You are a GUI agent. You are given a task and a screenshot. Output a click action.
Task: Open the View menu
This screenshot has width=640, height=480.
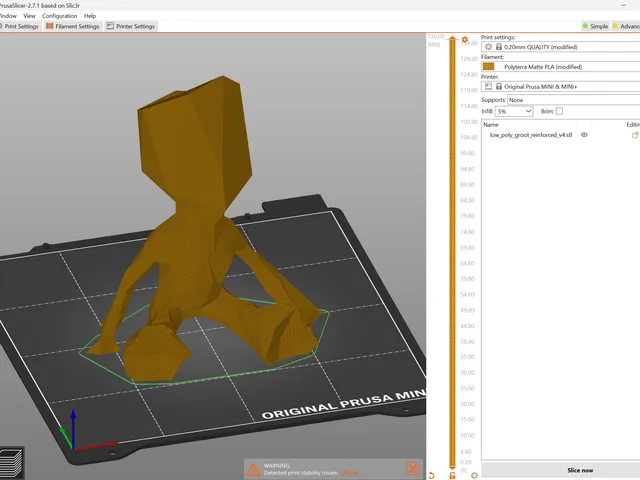point(29,16)
